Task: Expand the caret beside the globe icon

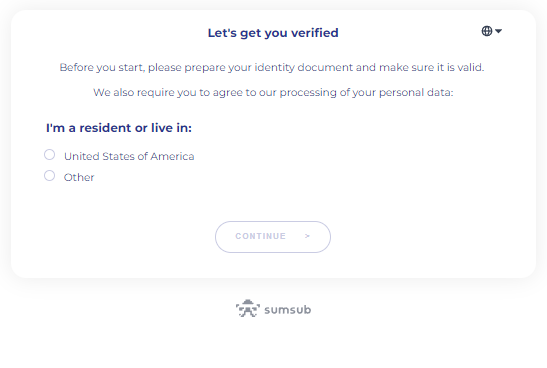Action: click(x=499, y=31)
